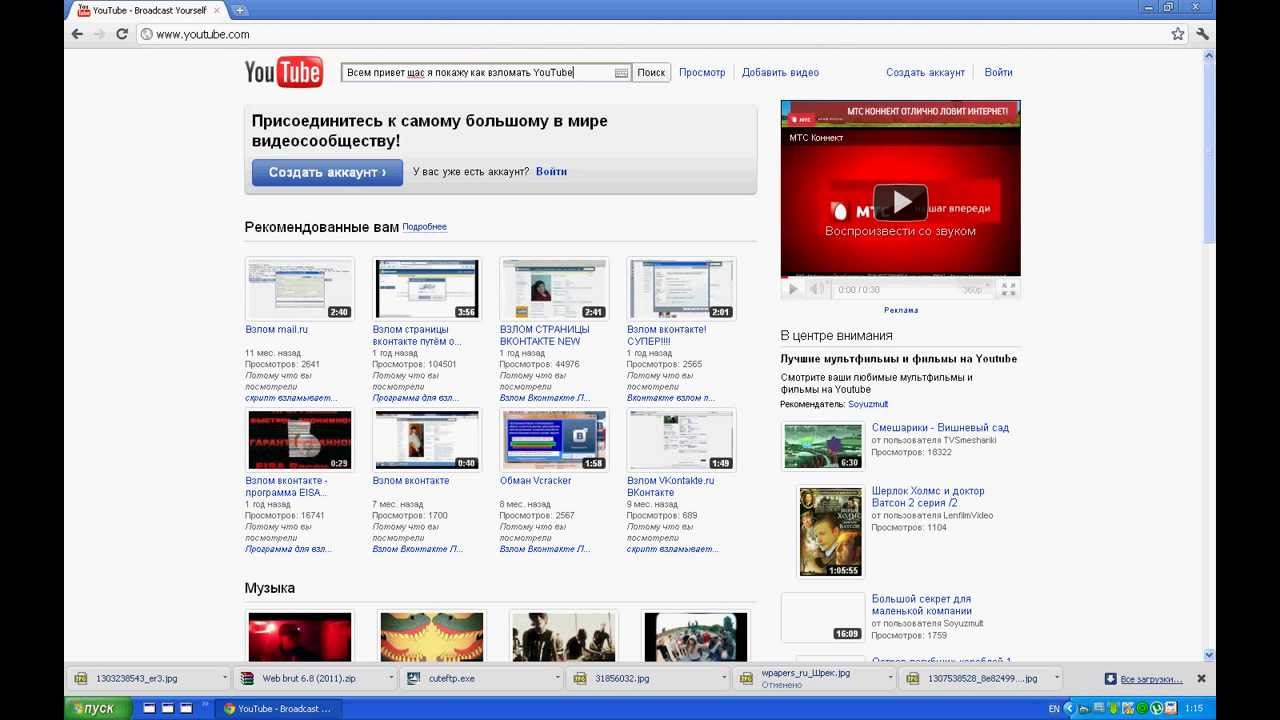1280x720 pixels.
Task: Click the 'Soyuzmult' recommender link
Action: [868, 405]
